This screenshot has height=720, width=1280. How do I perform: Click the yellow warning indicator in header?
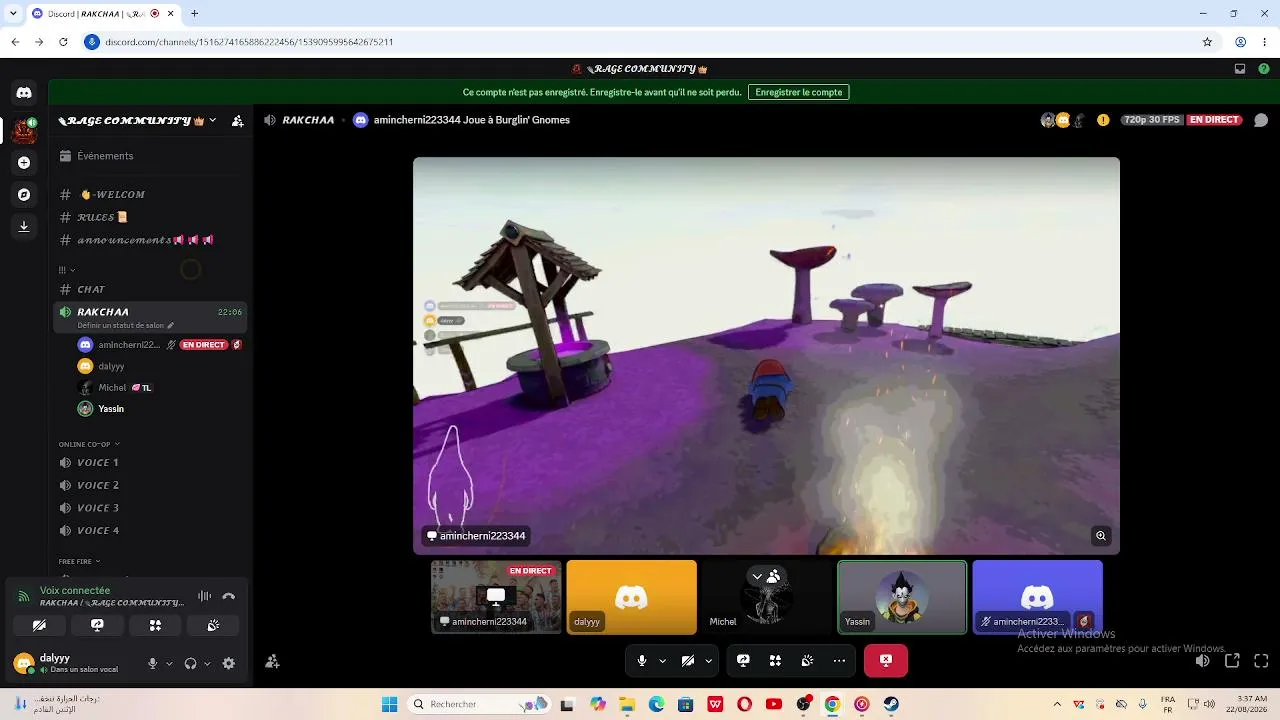(x=1103, y=120)
